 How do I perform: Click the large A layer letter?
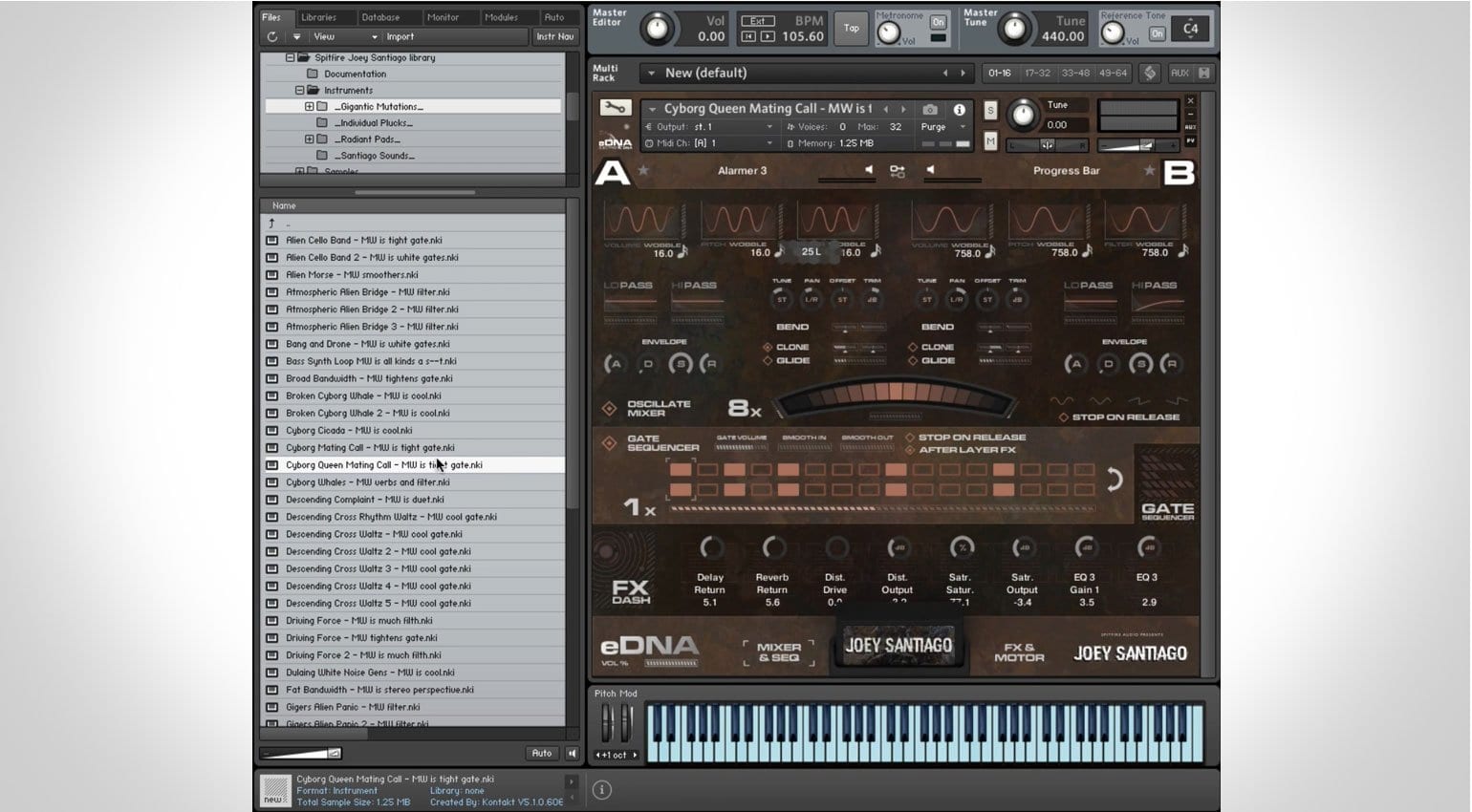click(612, 173)
